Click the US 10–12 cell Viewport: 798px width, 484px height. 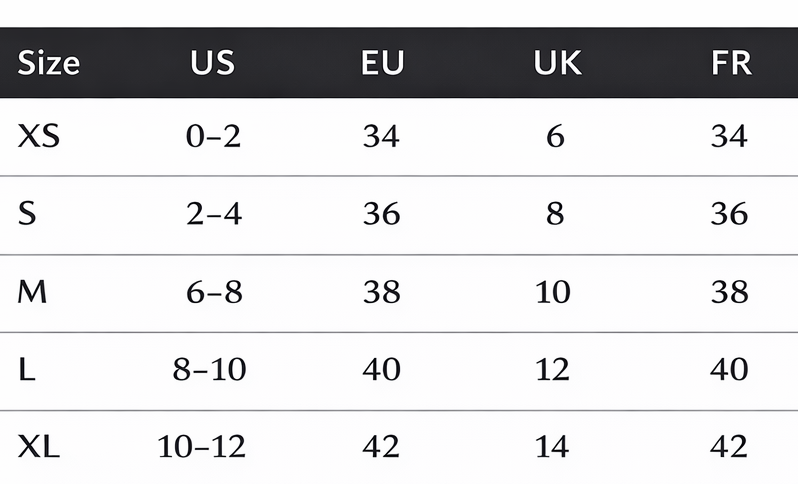pos(201,446)
